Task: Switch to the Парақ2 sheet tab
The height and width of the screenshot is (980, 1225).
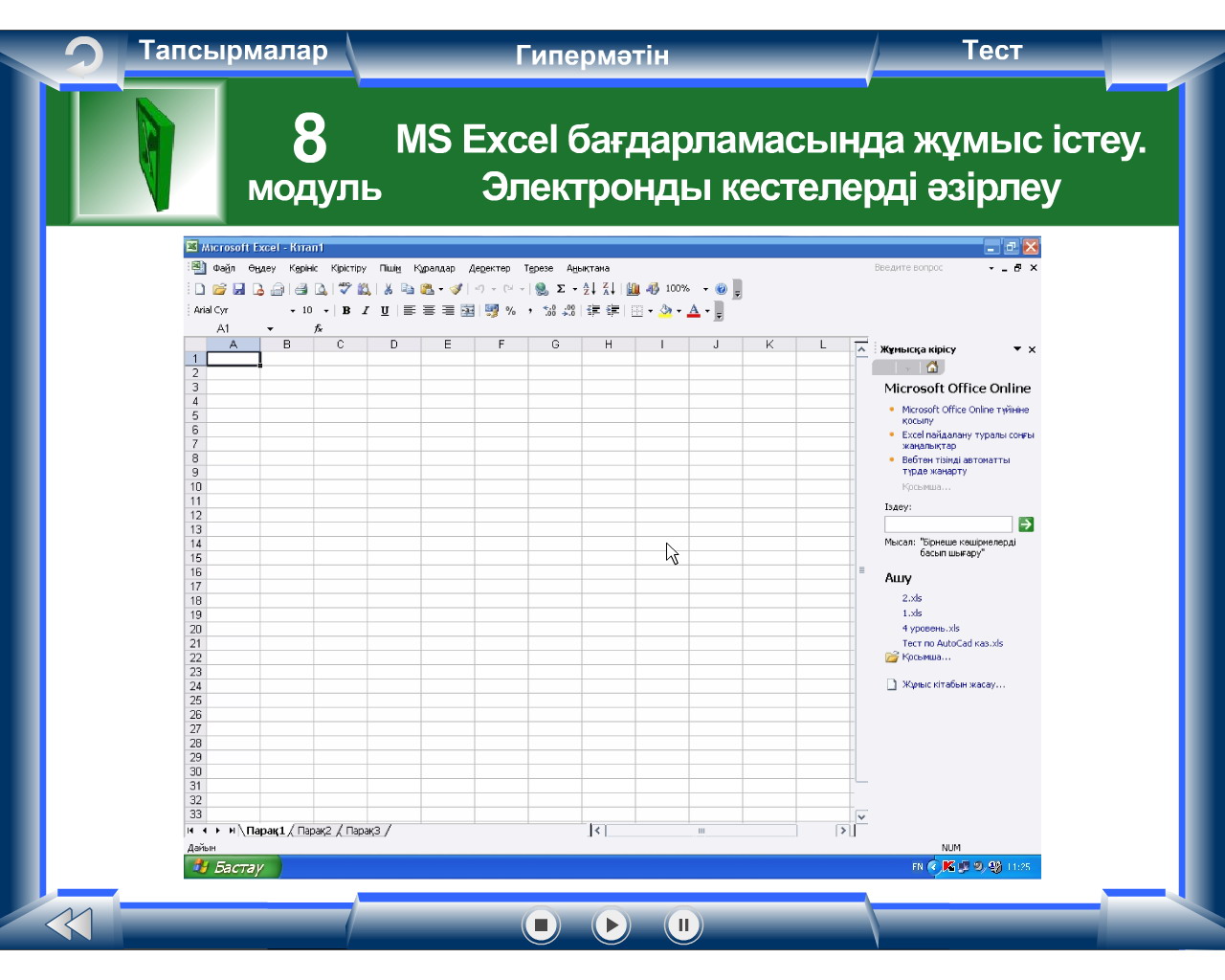Action: pos(314,831)
